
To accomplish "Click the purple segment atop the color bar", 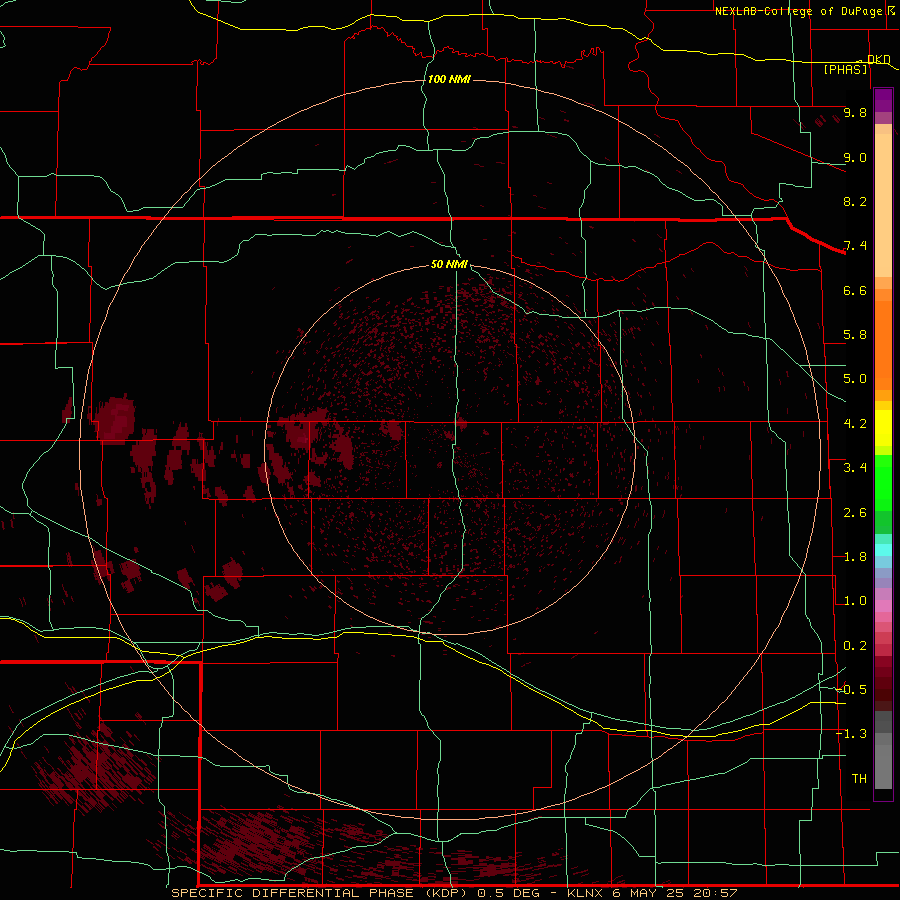I will tap(883, 100).
